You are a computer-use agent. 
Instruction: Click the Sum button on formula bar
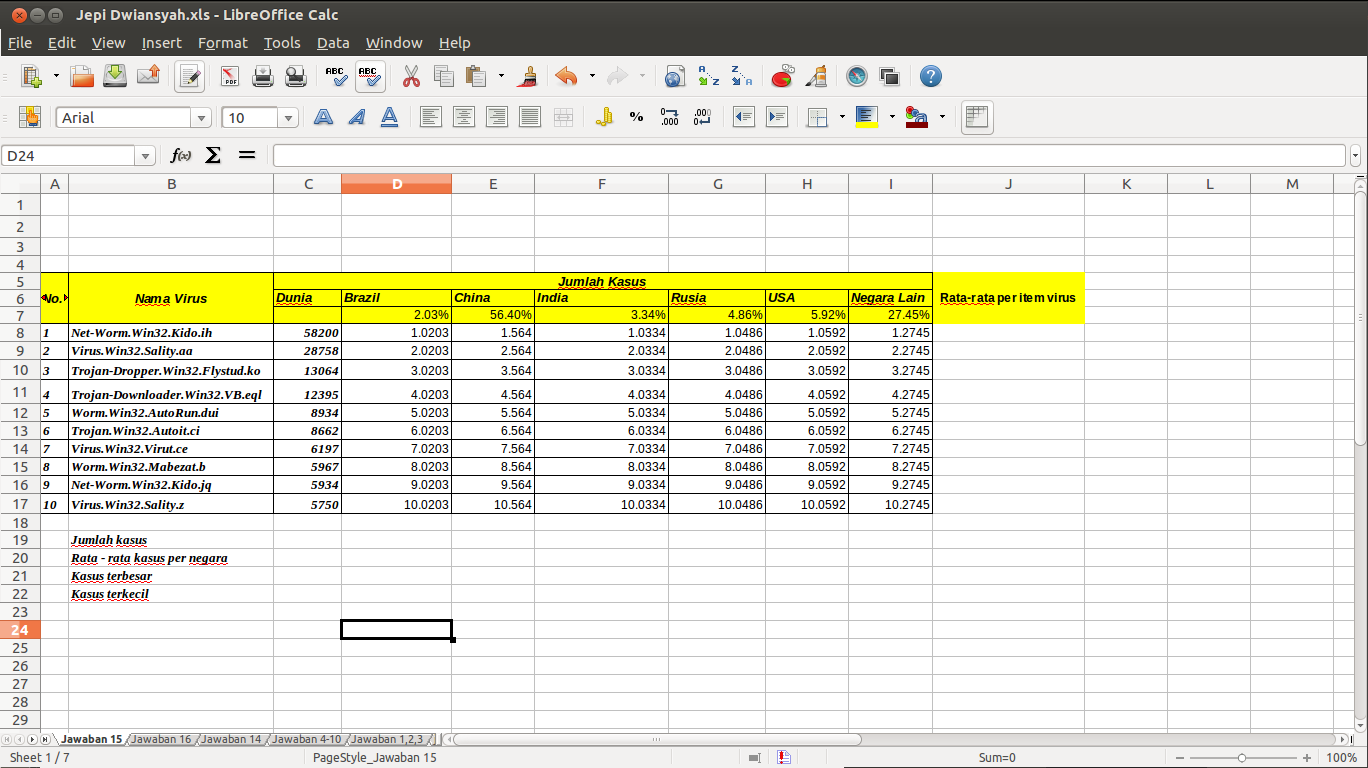click(x=212, y=155)
